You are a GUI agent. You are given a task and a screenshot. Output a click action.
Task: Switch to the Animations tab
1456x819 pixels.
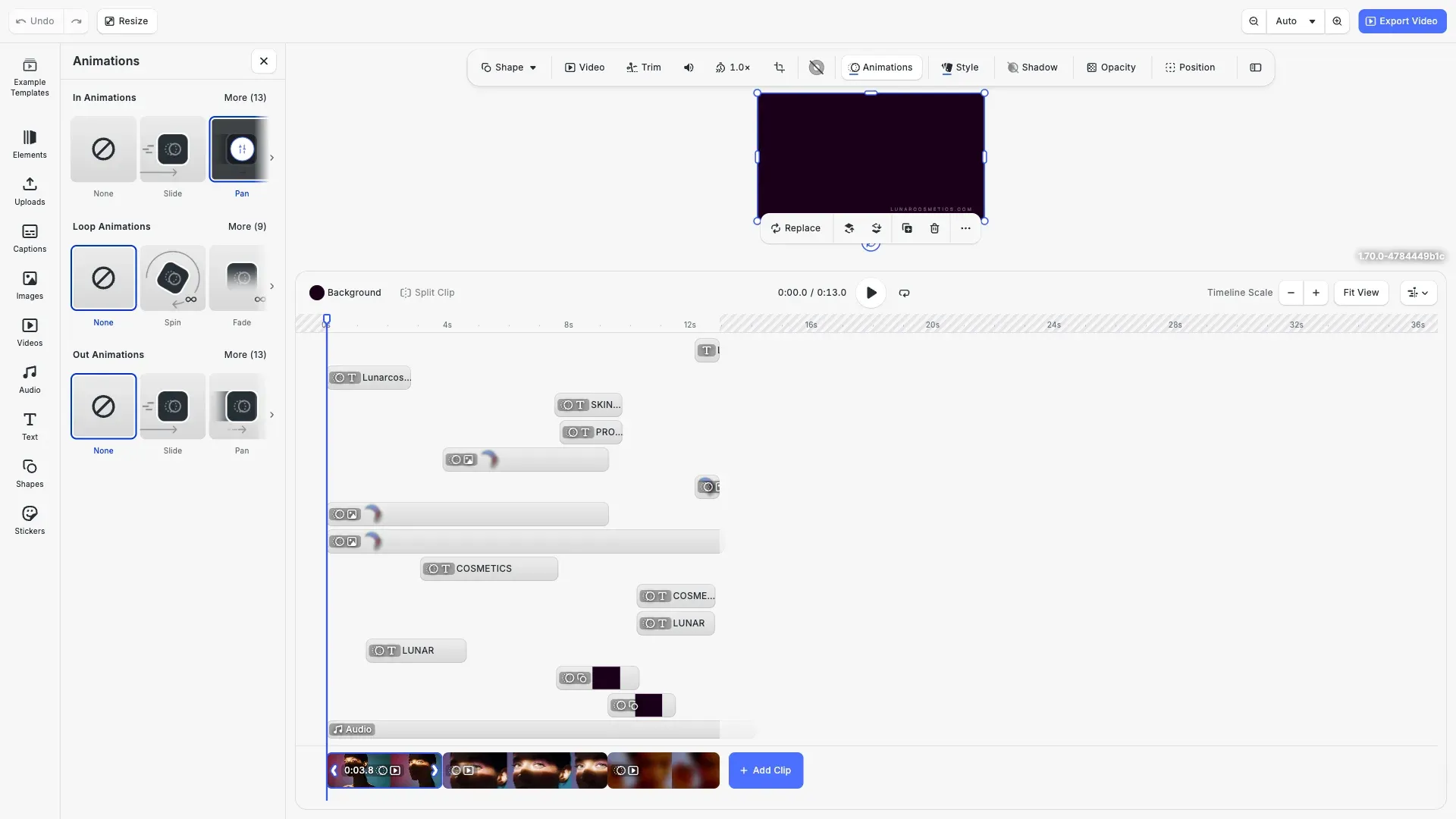tap(880, 67)
